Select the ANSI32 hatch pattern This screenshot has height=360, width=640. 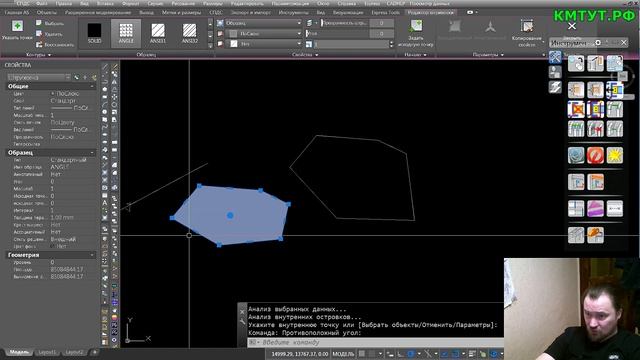189,33
